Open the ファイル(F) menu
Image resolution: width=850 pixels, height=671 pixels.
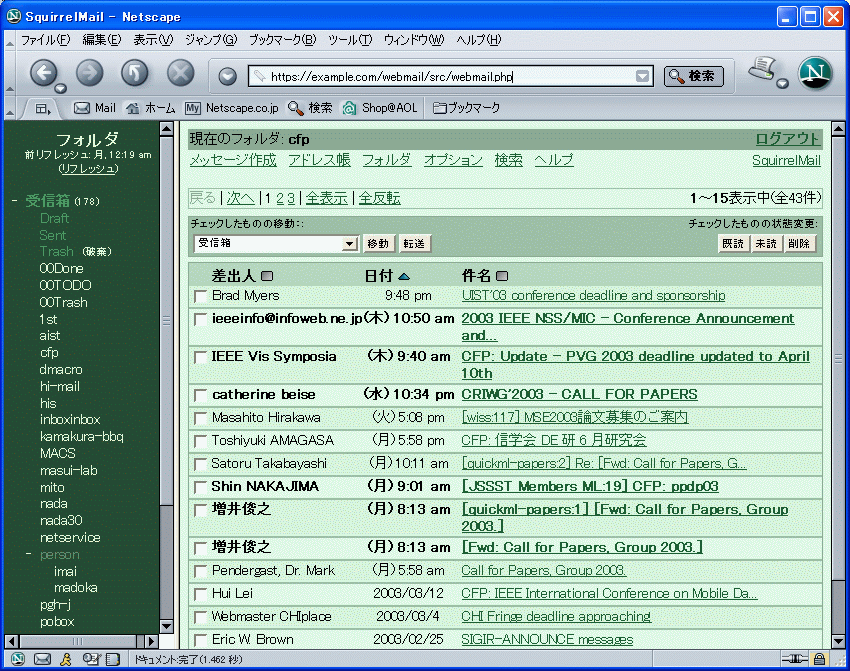tap(46, 40)
